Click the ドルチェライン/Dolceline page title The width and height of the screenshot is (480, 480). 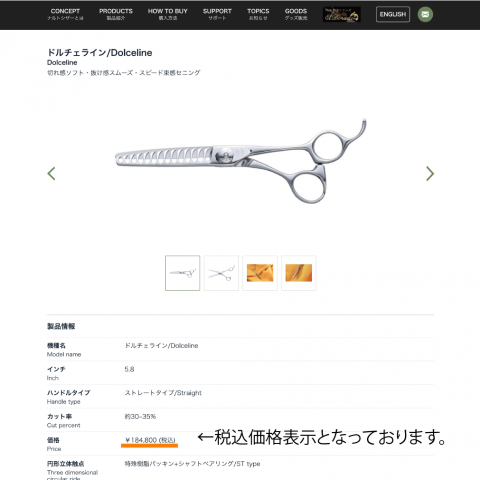100,53
